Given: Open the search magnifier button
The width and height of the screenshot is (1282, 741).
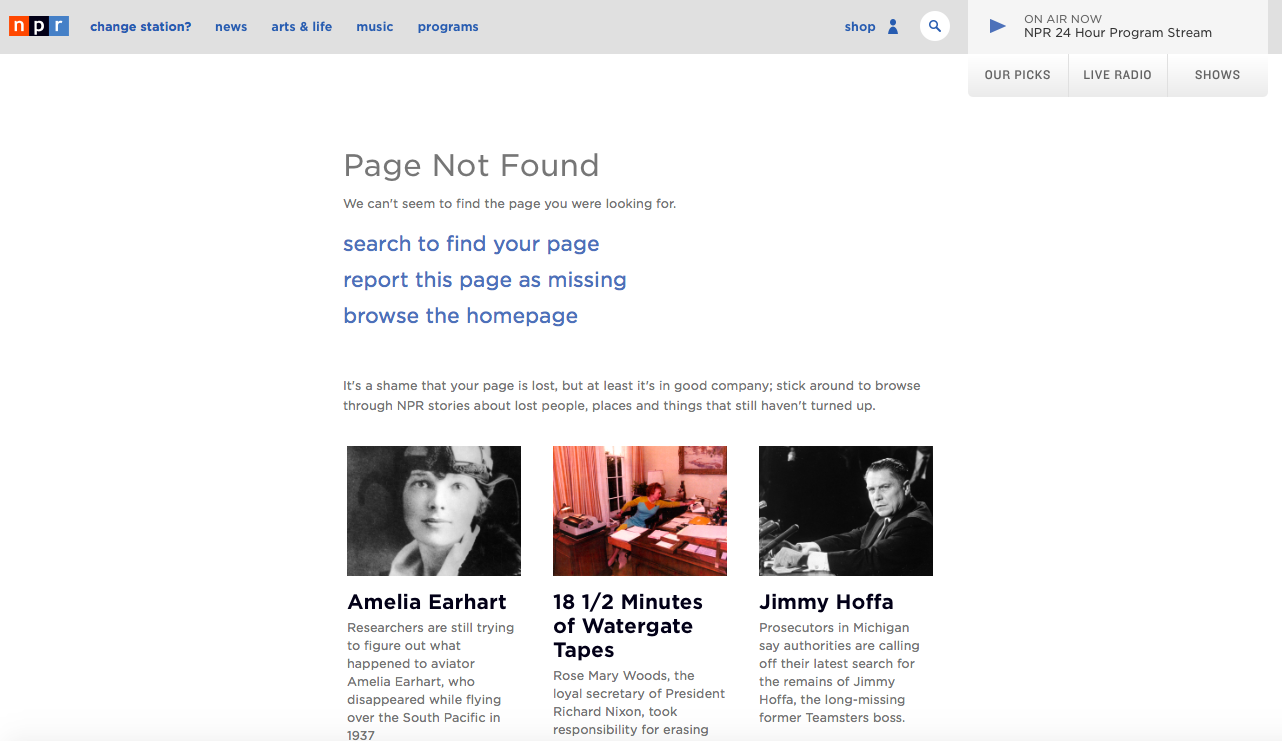Looking at the screenshot, I should [x=934, y=26].
